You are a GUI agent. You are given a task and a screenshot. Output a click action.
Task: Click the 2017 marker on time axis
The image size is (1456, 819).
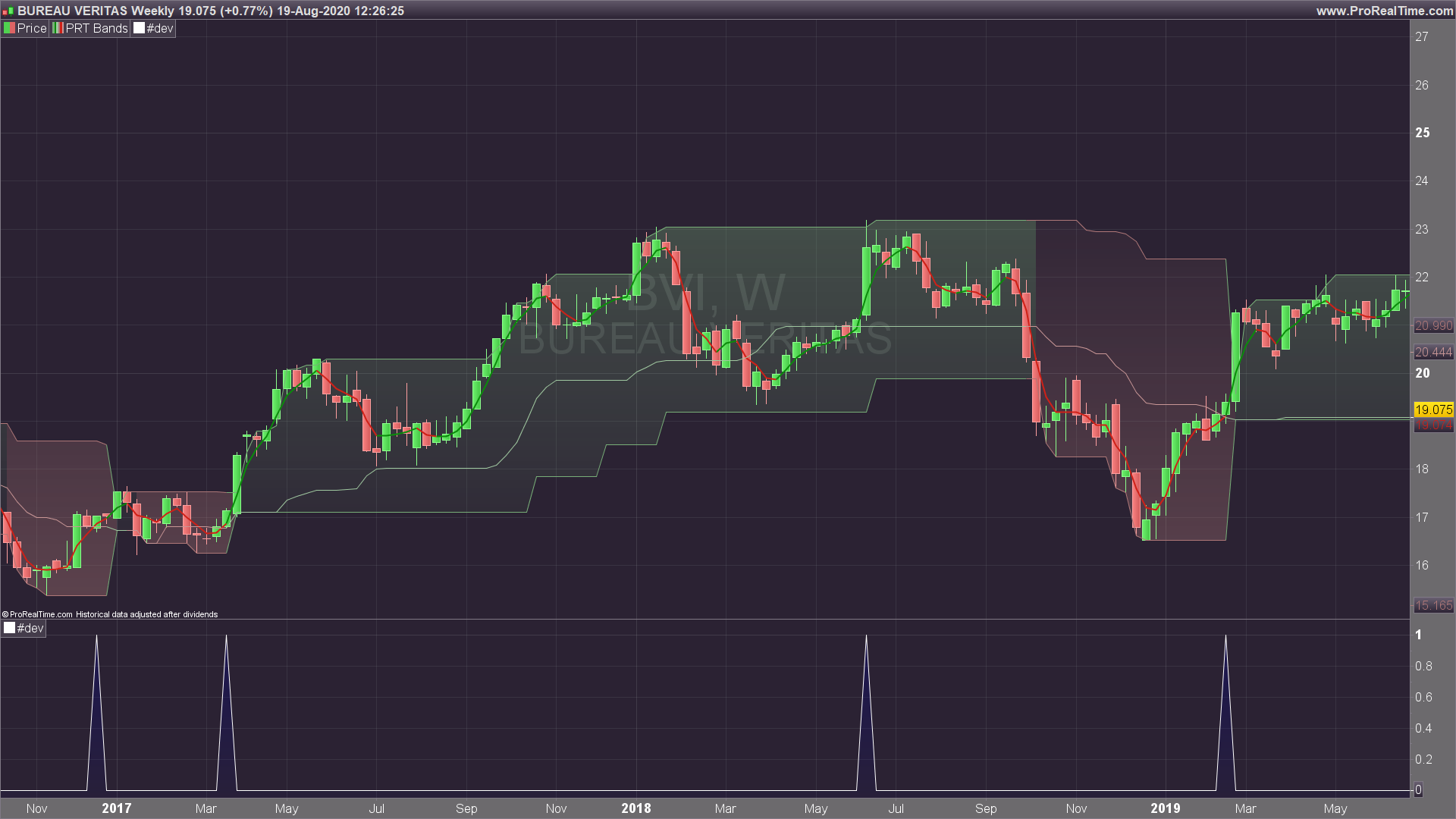116,808
